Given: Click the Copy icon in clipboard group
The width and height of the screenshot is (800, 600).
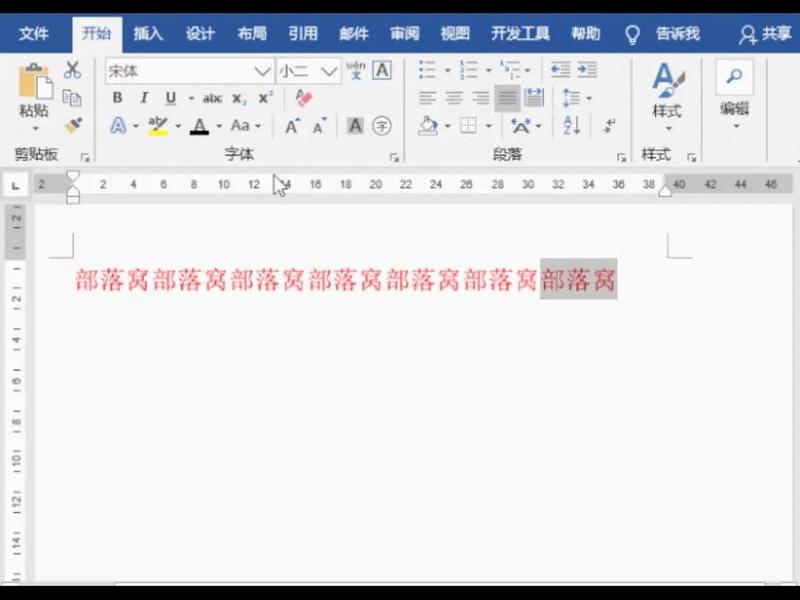Looking at the screenshot, I should click(72, 98).
